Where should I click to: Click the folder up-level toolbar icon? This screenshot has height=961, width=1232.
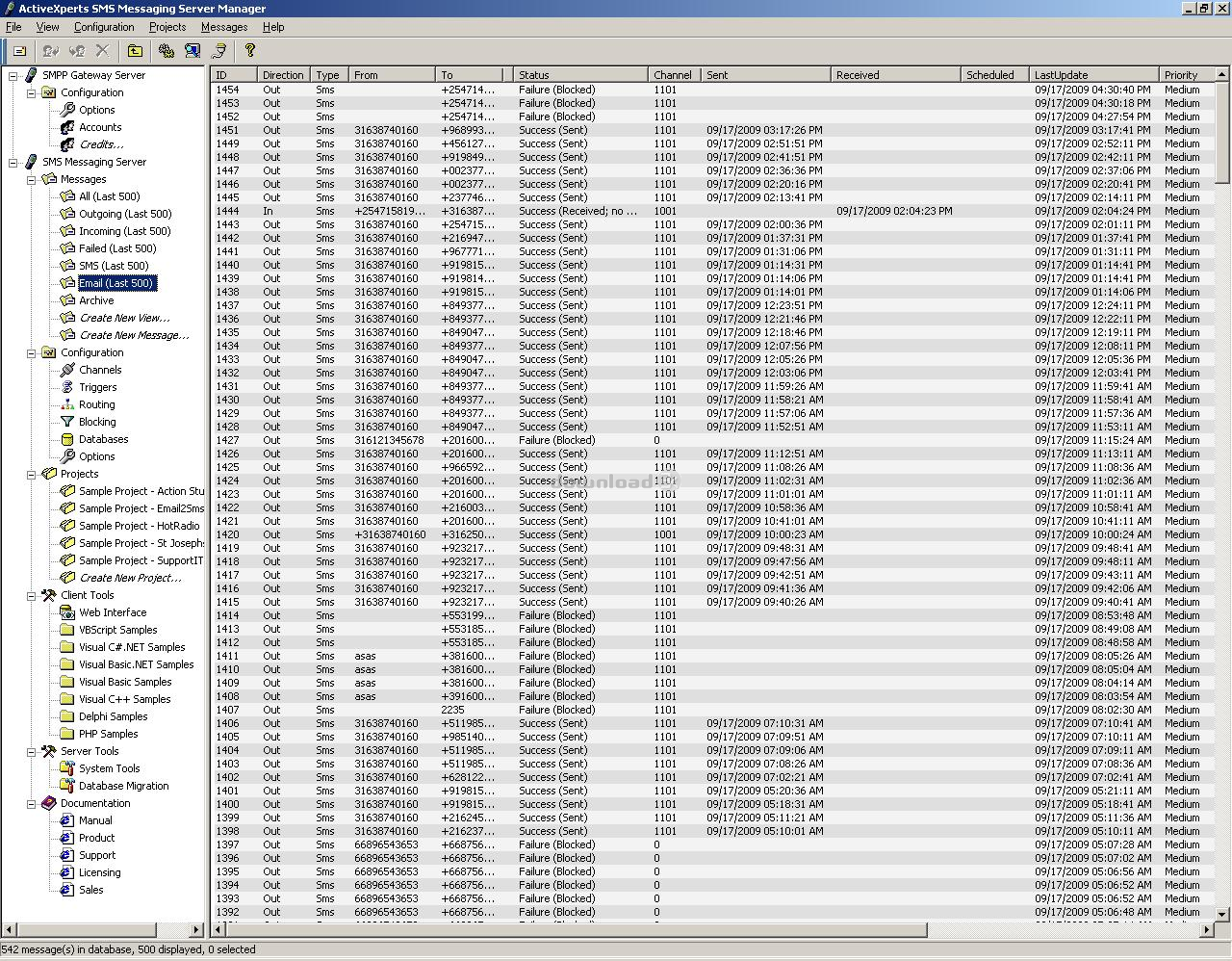click(135, 50)
